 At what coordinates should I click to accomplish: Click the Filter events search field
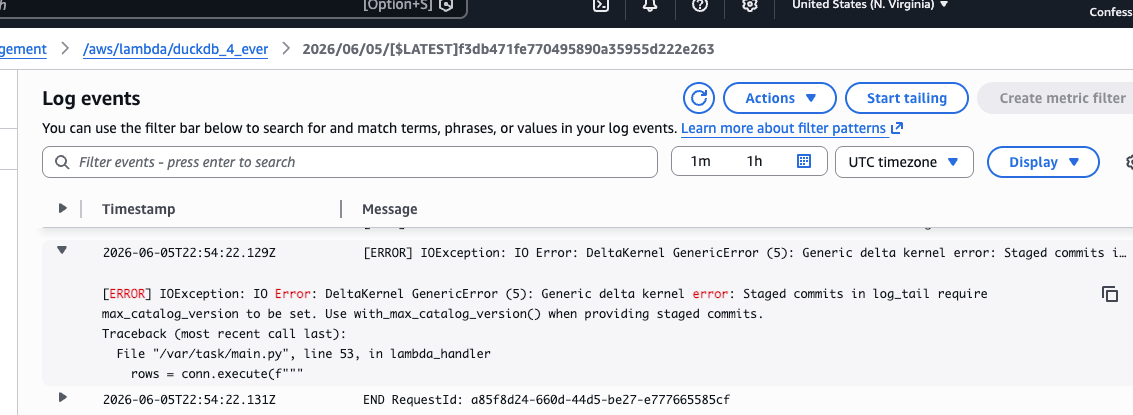[350, 162]
